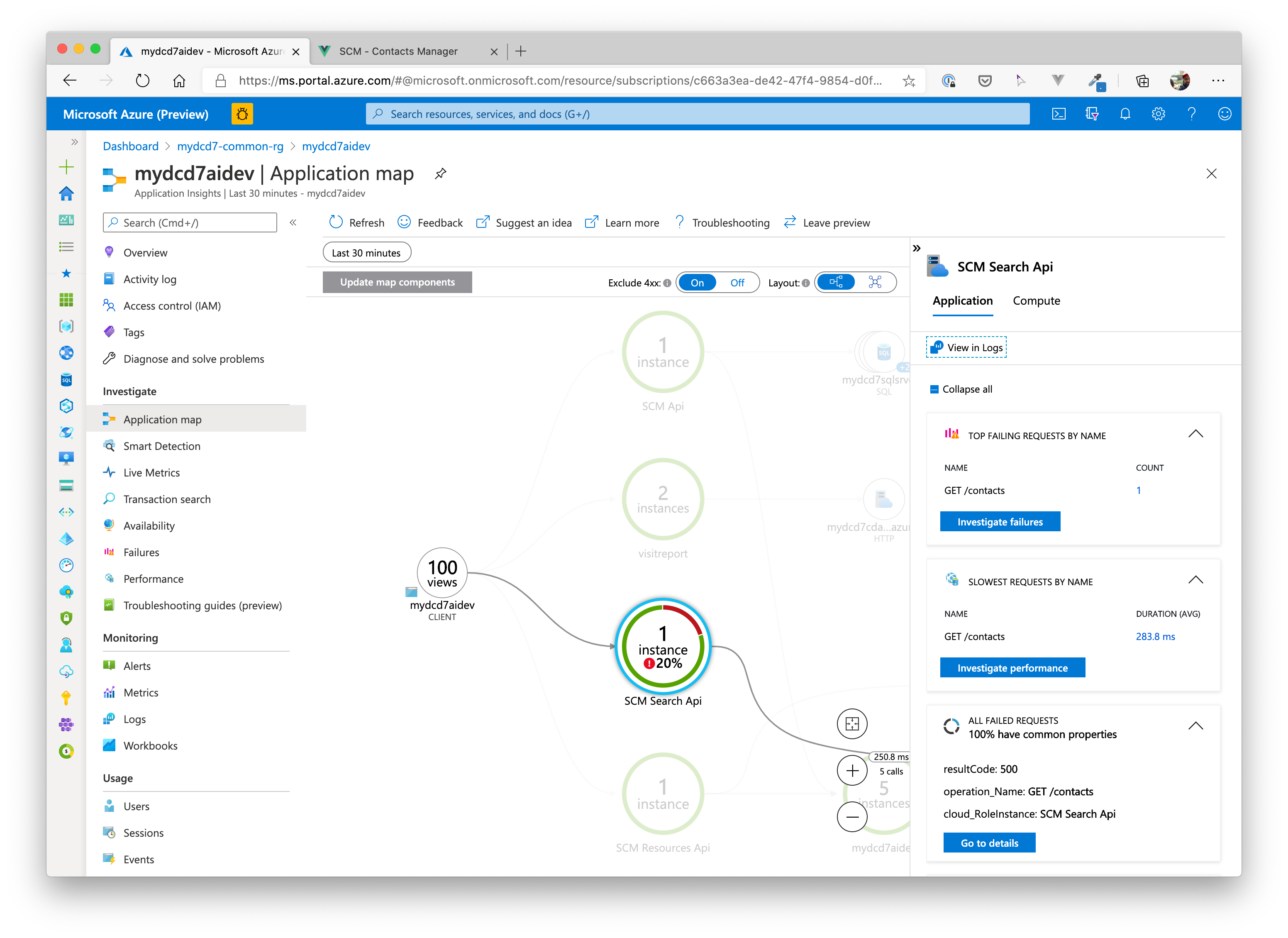1288x938 pixels.
Task: Click the fit-to-screen map icon
Action: tap(852, 724)
